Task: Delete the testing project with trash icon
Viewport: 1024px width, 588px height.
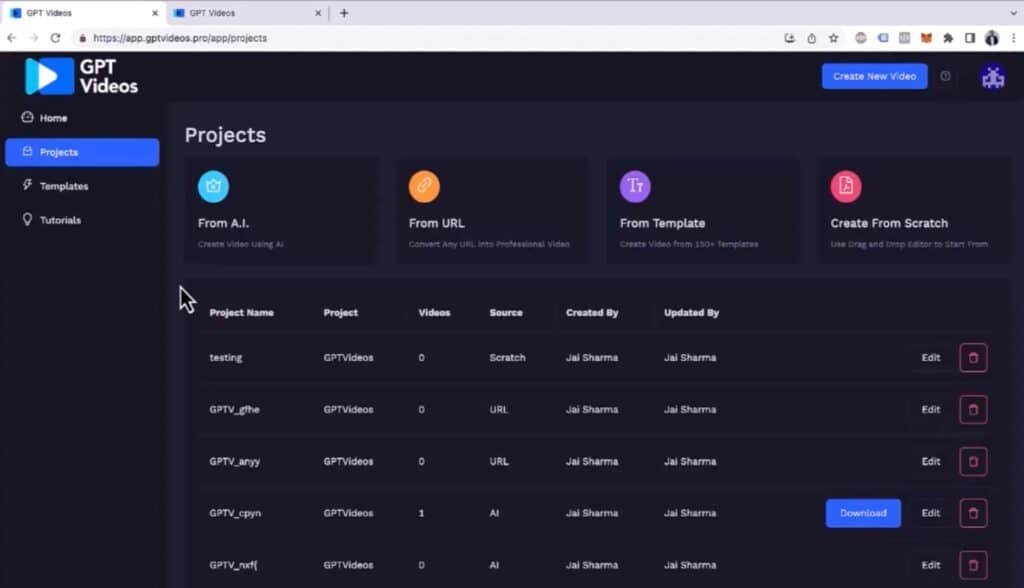Action: 973,358
